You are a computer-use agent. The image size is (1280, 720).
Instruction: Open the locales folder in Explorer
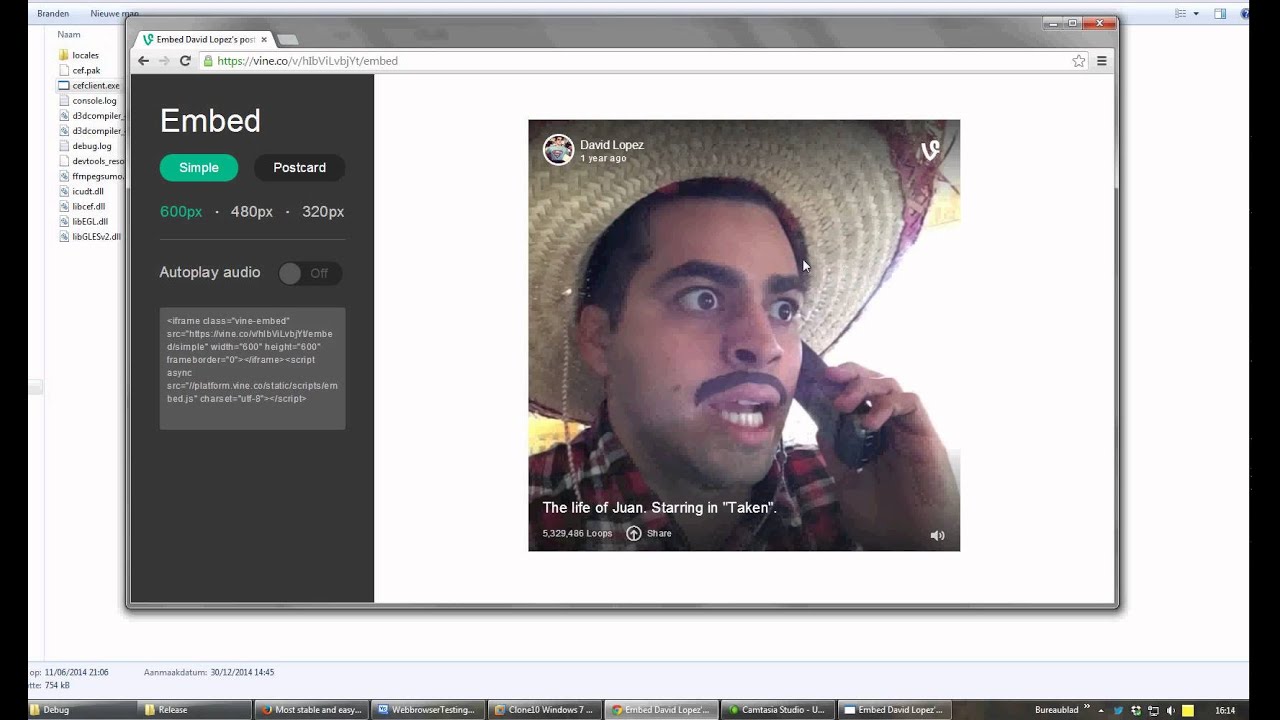85,55
